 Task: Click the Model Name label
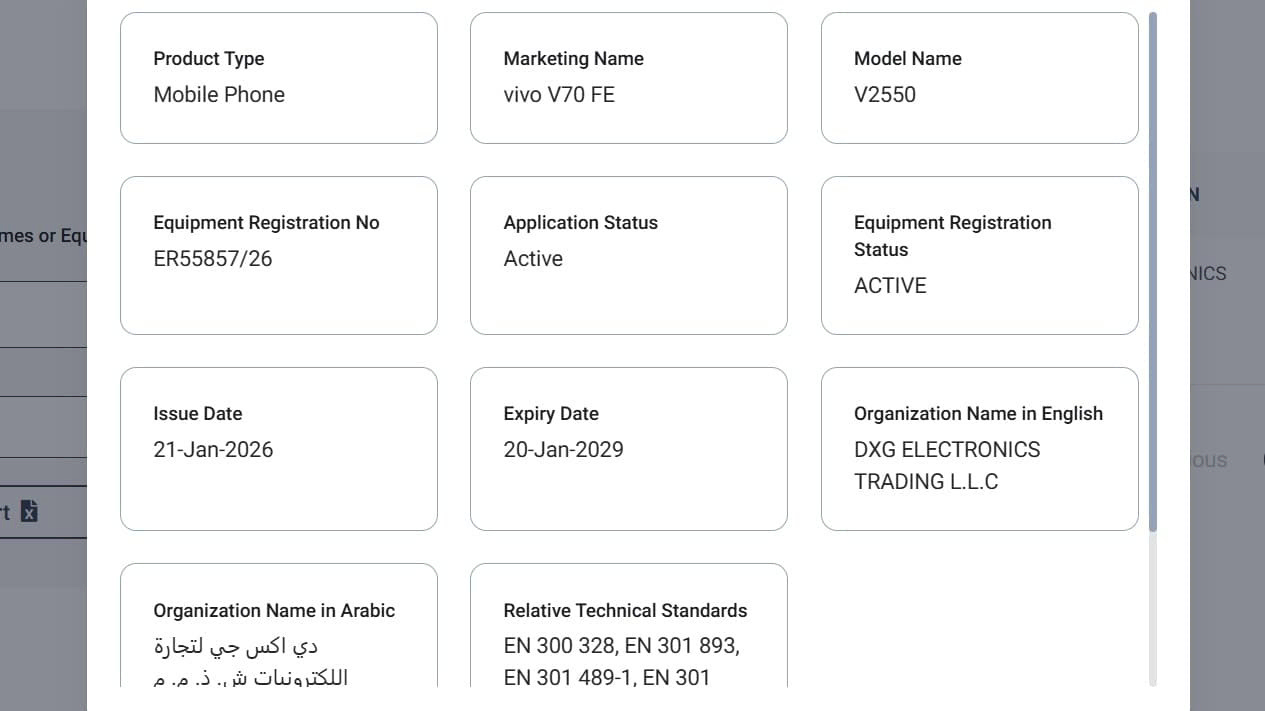pos(907,59)
